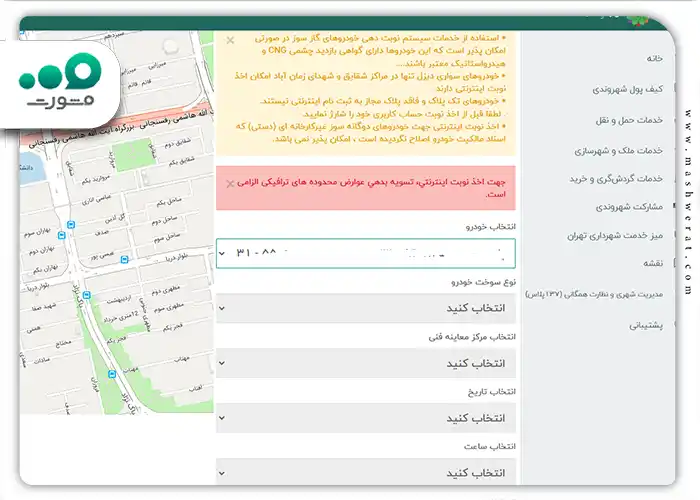Click the انتخاب خودرو field label
The image size is (700, 500).
491,227
